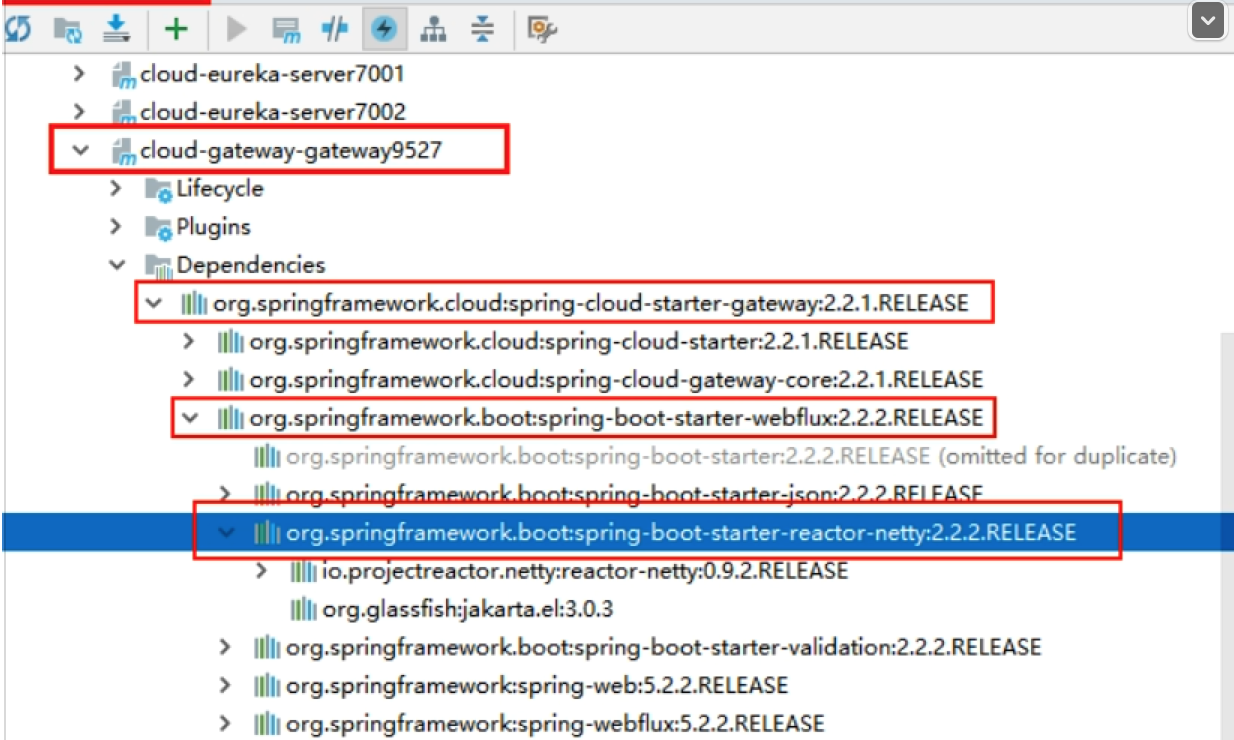Screen dimensions: 1234x740
Task: Select the Lifecycle label
Action: 220,188
